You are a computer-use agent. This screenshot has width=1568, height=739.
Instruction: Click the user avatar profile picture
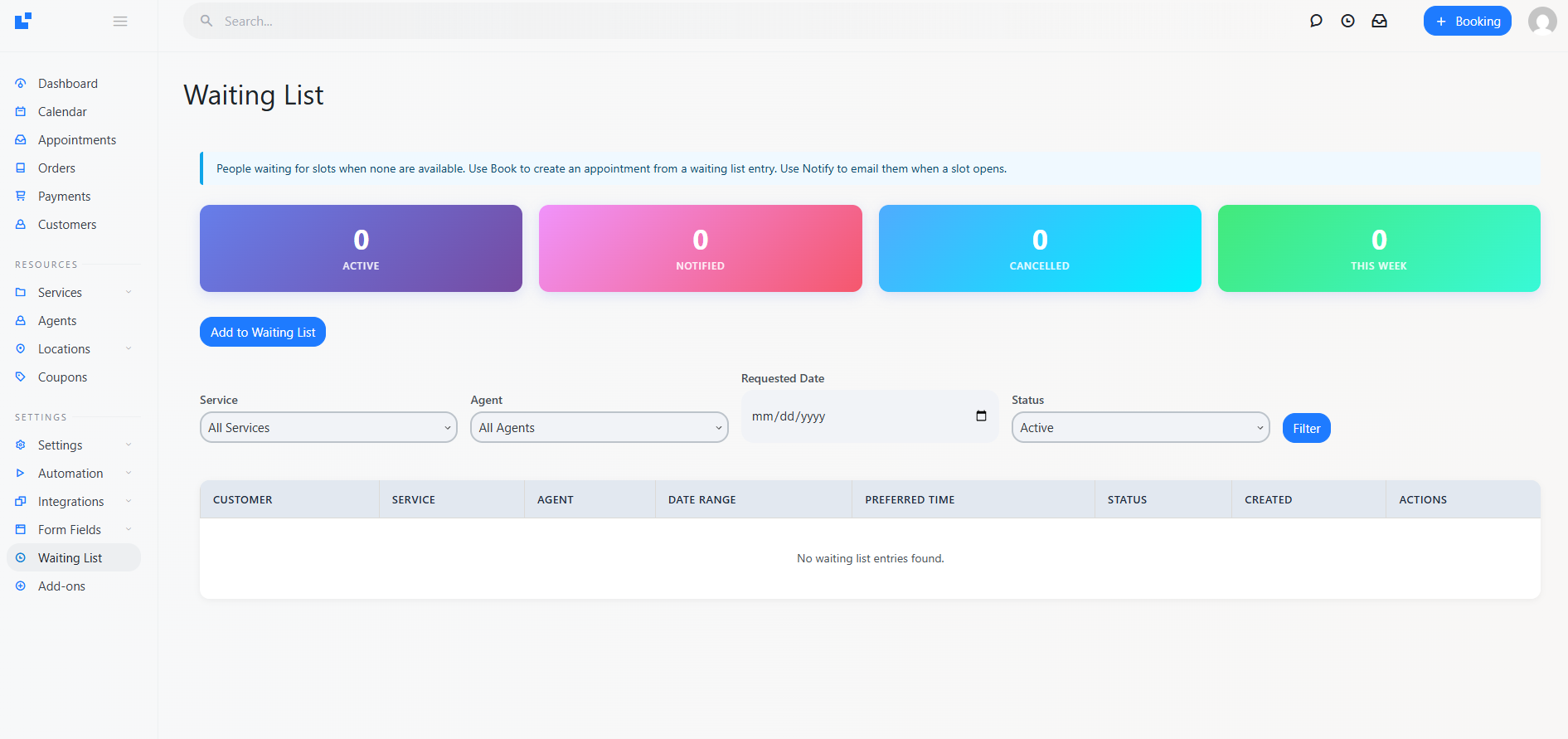click(x=1541, y=21)
